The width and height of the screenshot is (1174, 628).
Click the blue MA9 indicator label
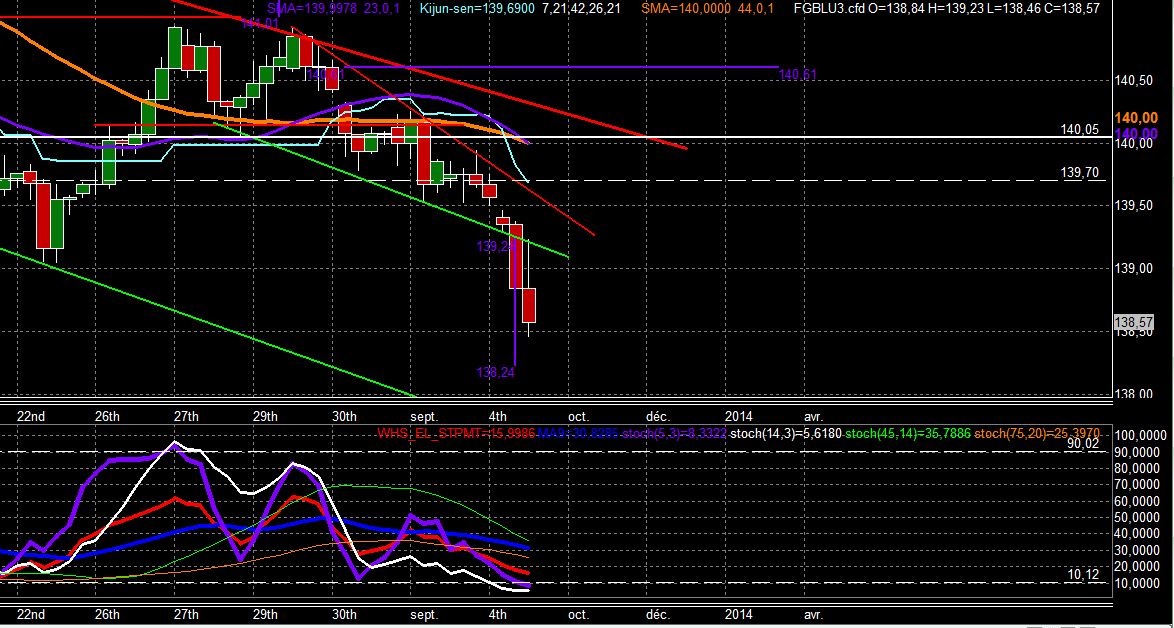click(577, 433)
